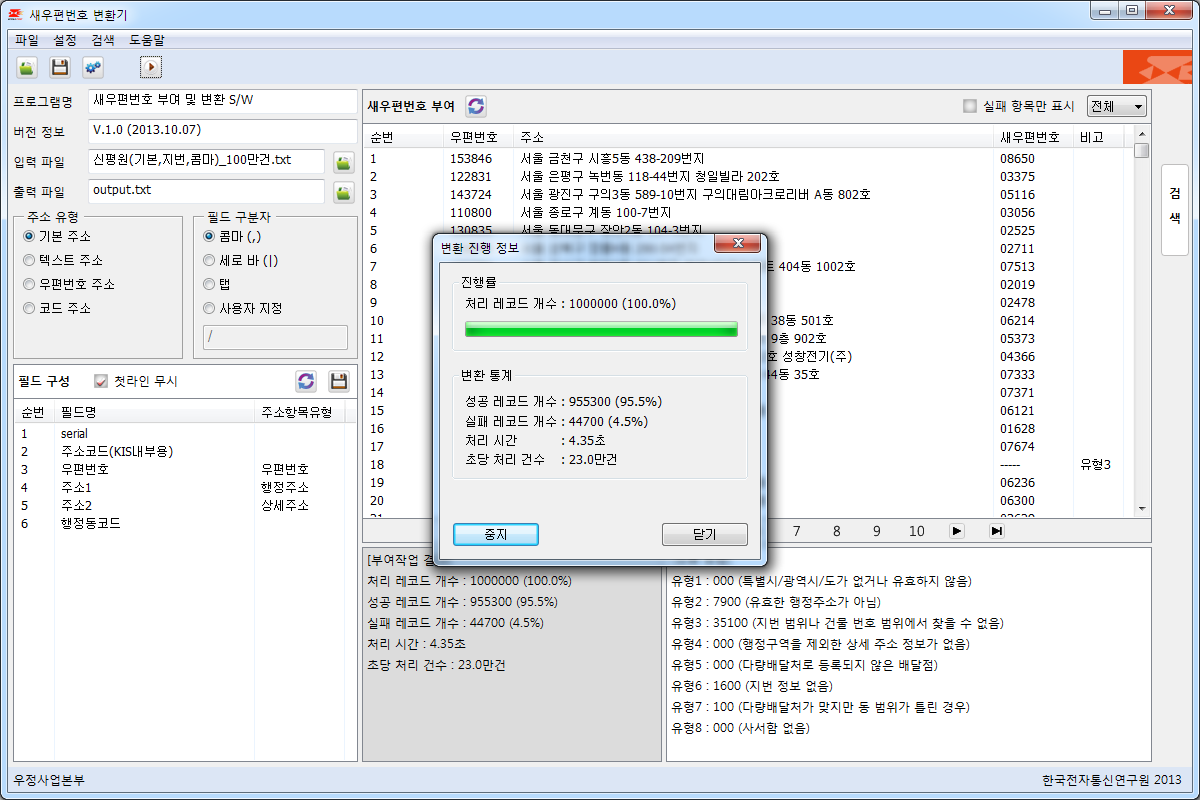
Task: Click the green conversion progress bar
Action: [x=601, y=329]
